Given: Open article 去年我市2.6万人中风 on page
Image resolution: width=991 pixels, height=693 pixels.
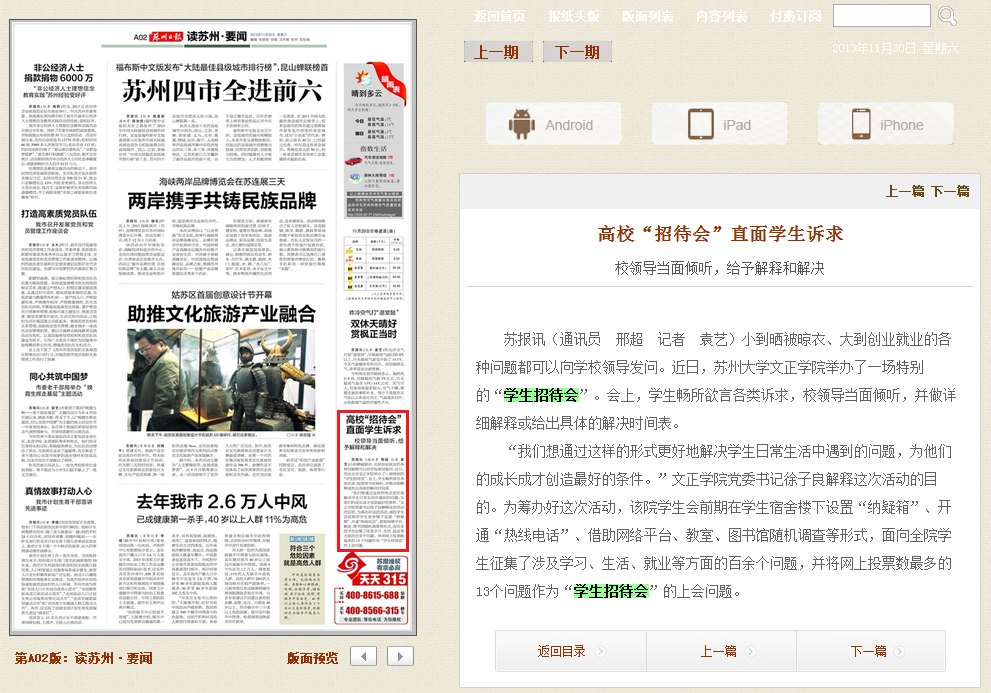Looking at the screenshot, I should (221, 501).
